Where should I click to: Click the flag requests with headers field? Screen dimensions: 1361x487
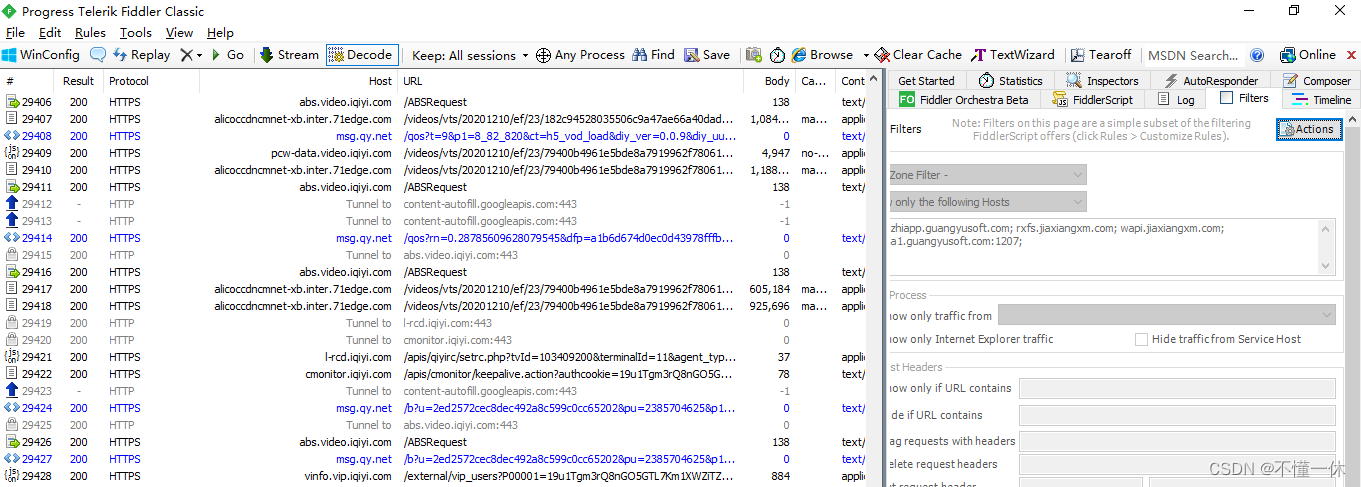coord(1177,441)
